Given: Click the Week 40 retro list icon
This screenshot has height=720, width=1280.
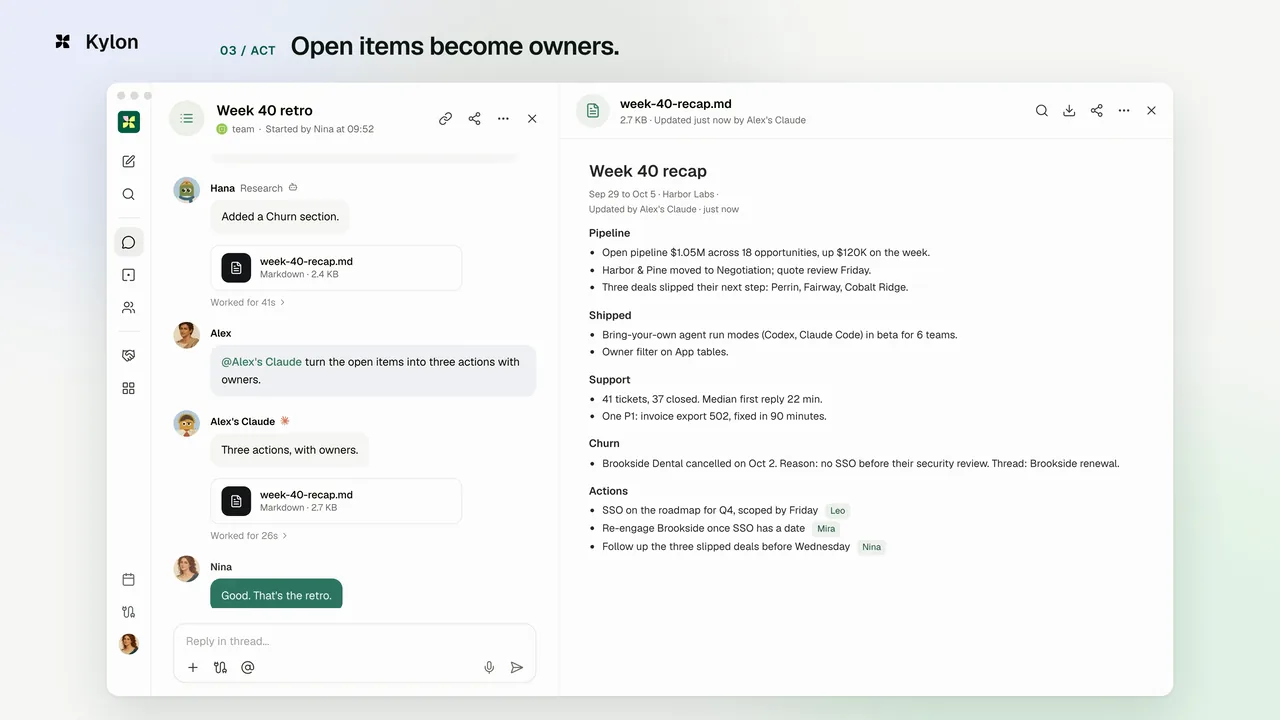Looking at the screenshot, I should [186, 118].
